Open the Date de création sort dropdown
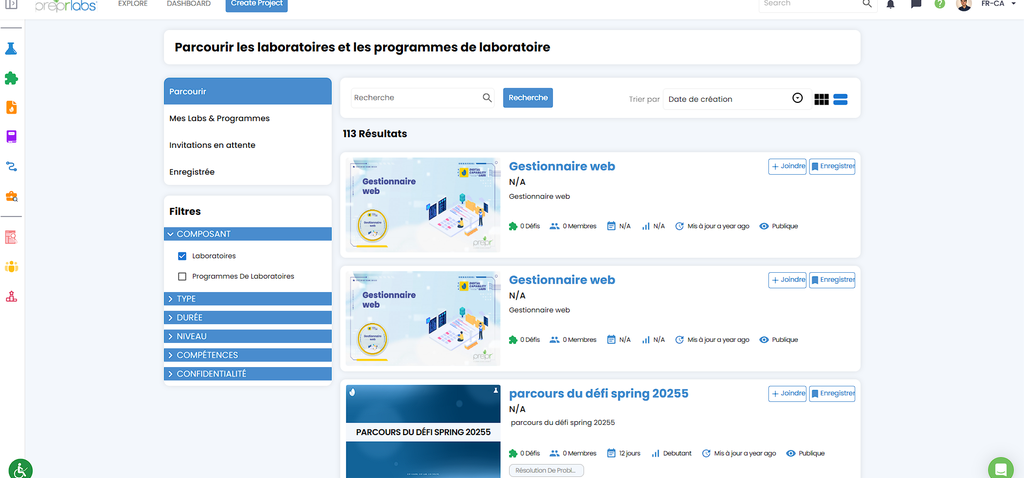Screen dimensions: 1024x478 tap(737, 99)
